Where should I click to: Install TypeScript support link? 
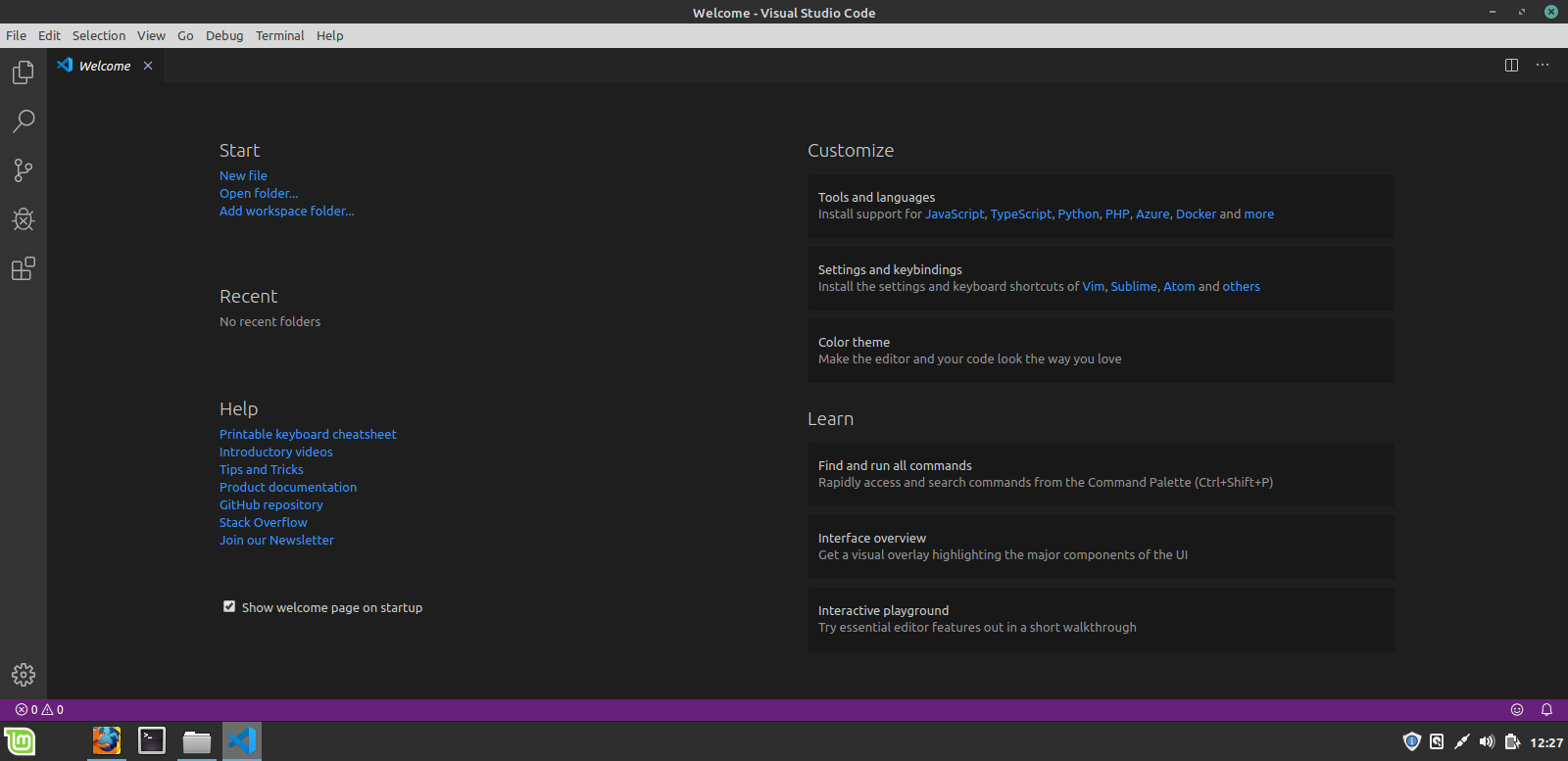click(1021, 214)
